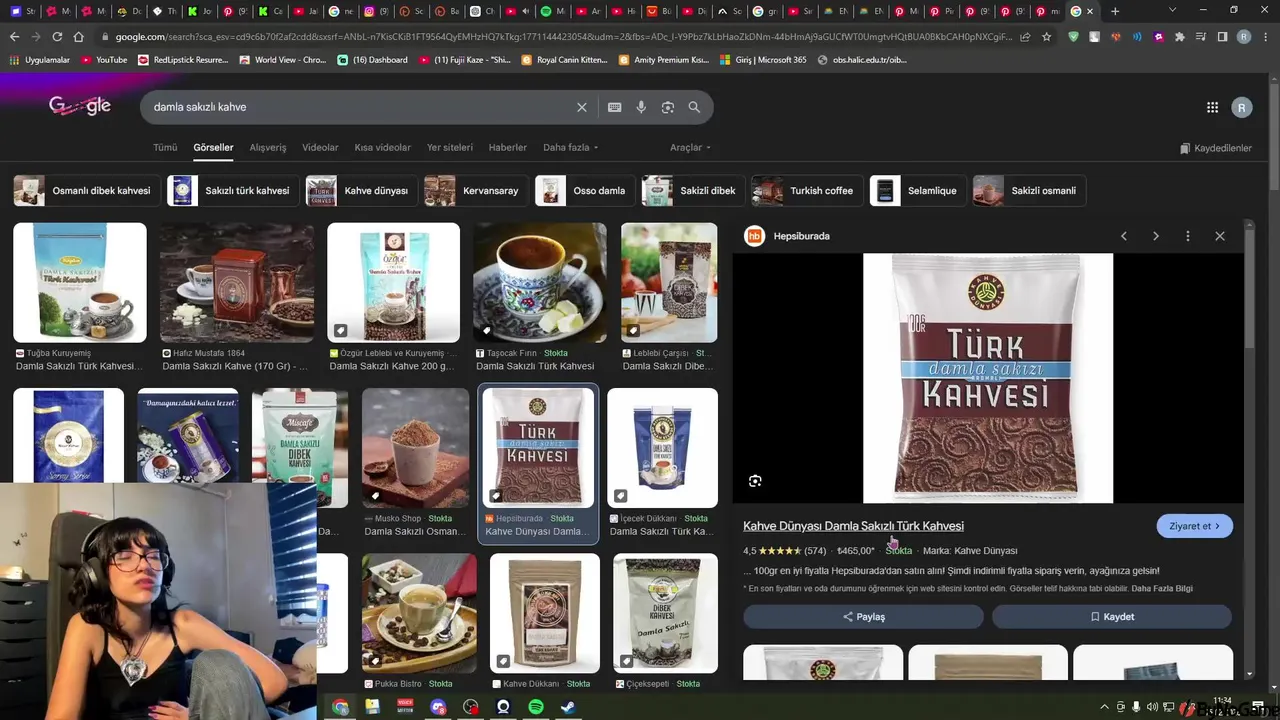Open Taşocak Fırın coffee cup thumbnail
This screenshot has height=720, width=1280.
click(540, 283)
